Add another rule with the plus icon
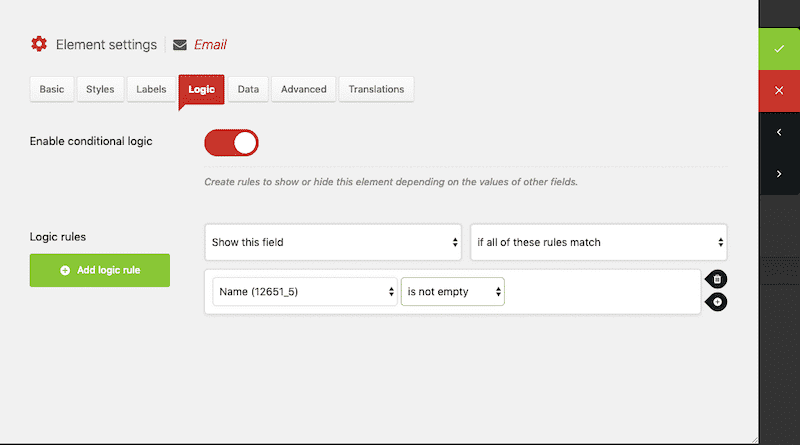Image resolution: width=800 pixels, height=445 pixels. coord(716,302)
